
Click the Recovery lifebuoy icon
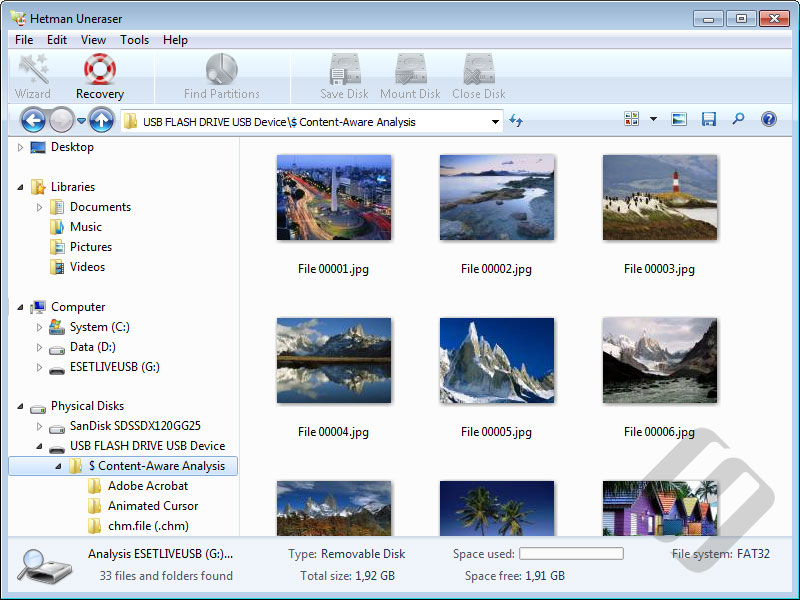click(100, 69)
